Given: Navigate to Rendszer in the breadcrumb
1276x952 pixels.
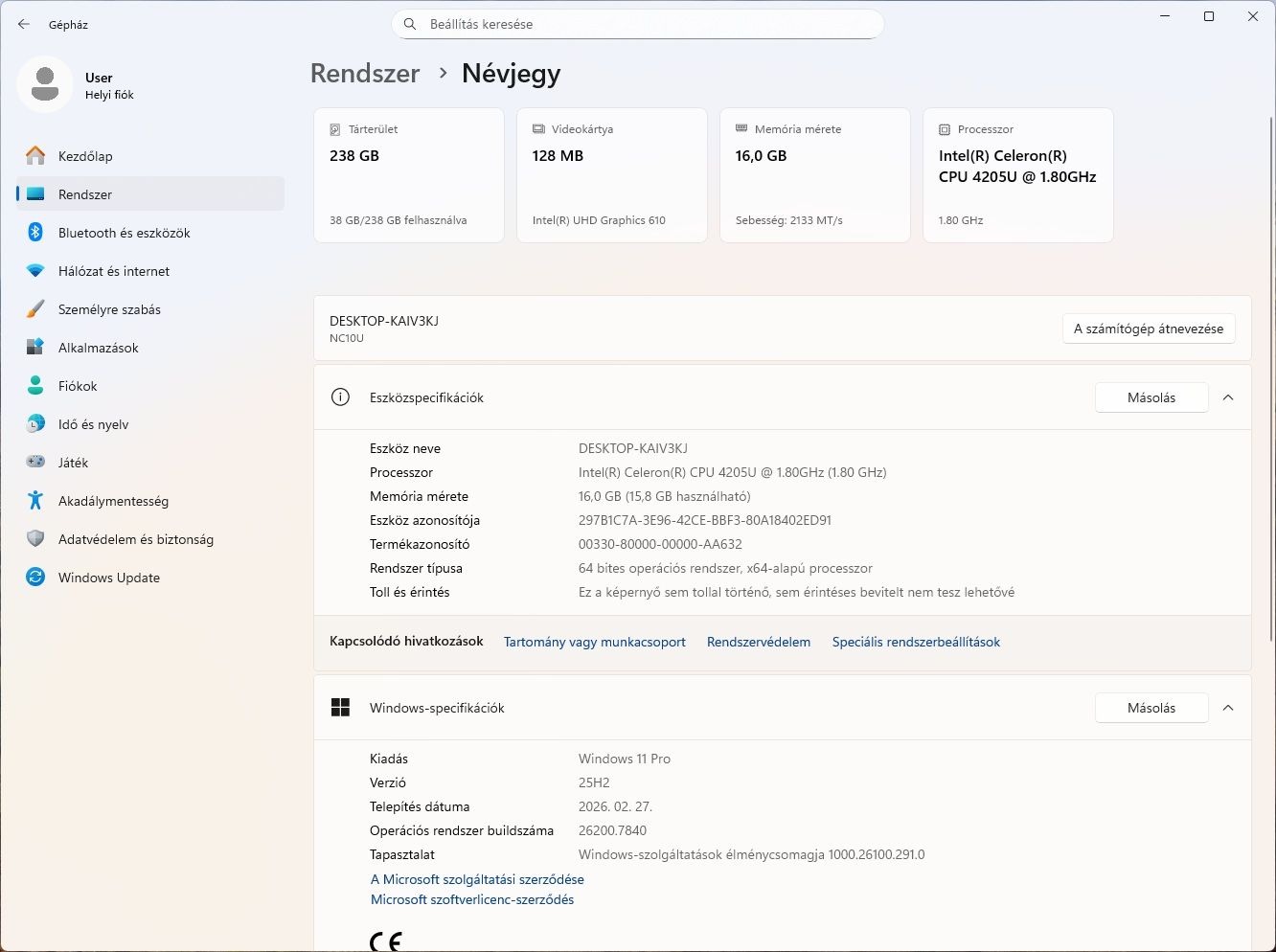Looking at the screenshot, I should [365, 74].
